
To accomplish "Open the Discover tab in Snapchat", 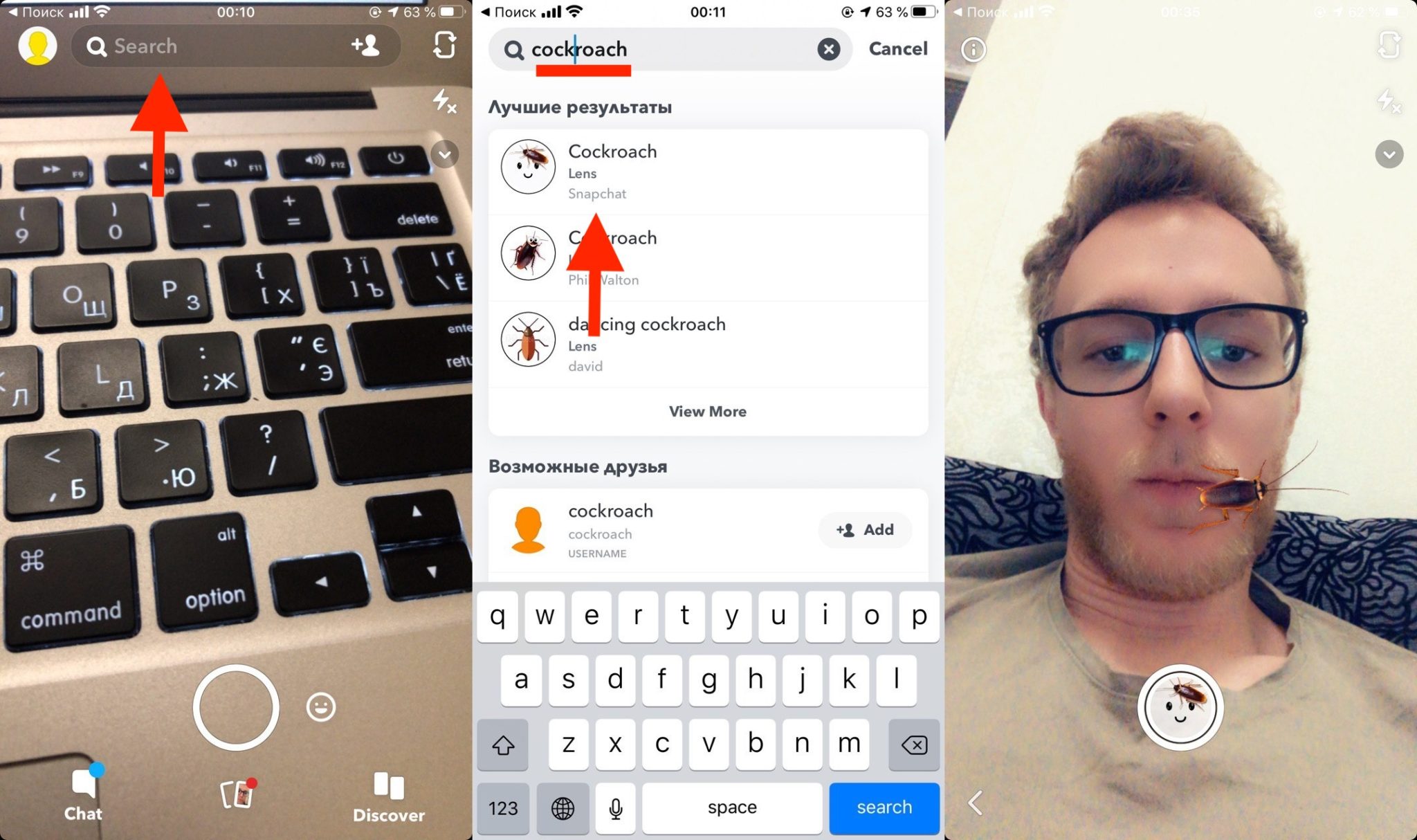I will (391, 795).
